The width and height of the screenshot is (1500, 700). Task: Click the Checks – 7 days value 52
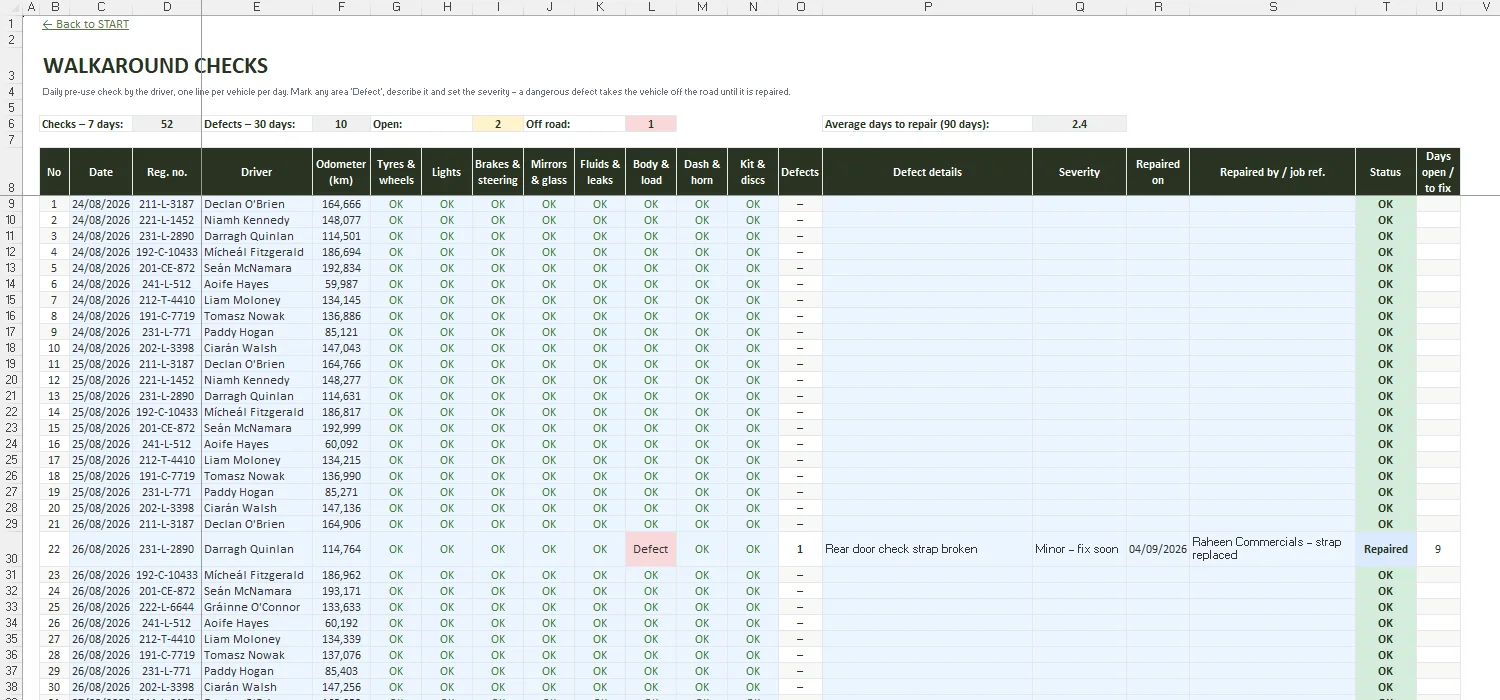pos(166,124)
